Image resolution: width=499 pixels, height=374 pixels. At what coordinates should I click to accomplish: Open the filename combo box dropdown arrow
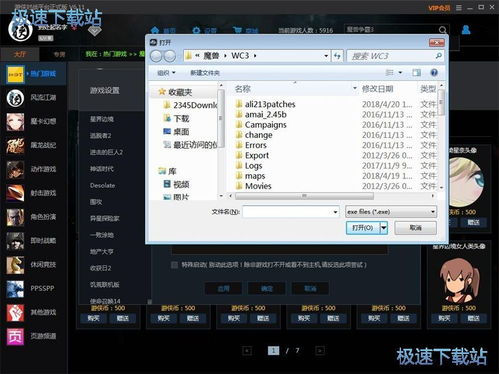click(x=335, y=212)
